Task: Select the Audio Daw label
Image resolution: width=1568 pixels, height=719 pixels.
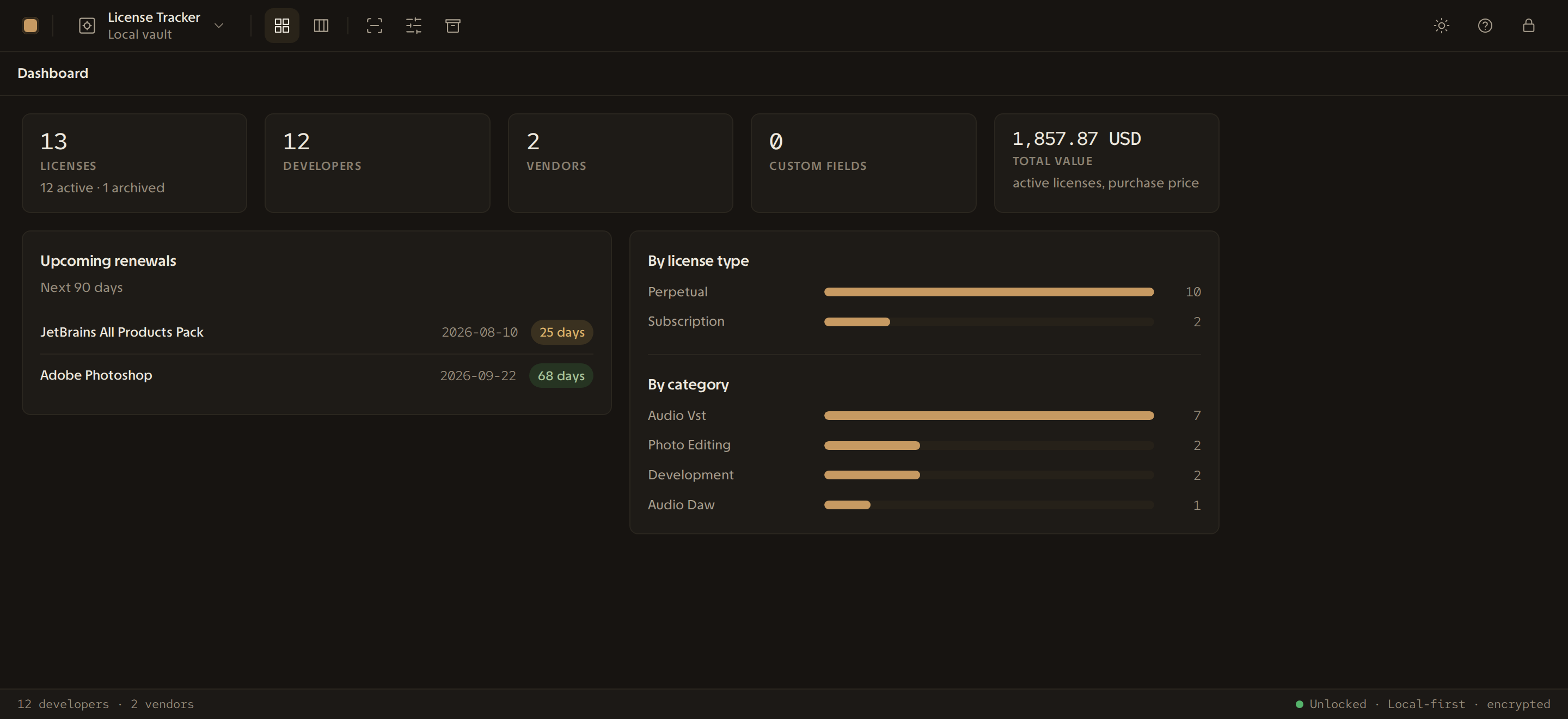Action: (x=681, y=505)
